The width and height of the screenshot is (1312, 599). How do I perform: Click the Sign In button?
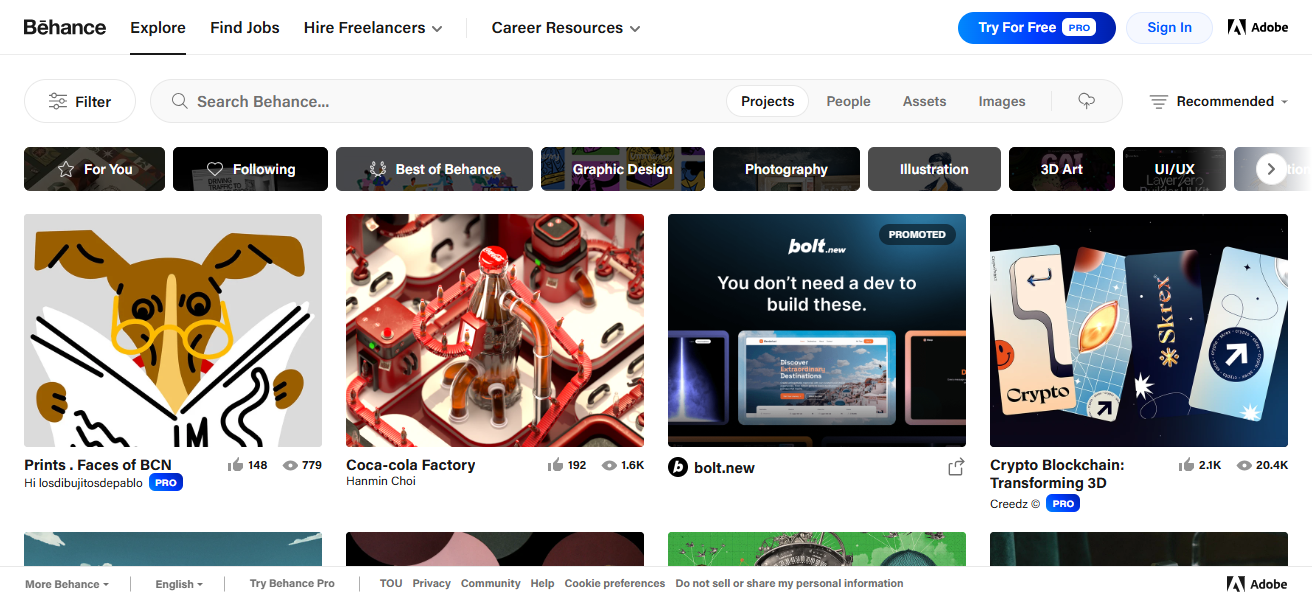[x=1169, y=28]
